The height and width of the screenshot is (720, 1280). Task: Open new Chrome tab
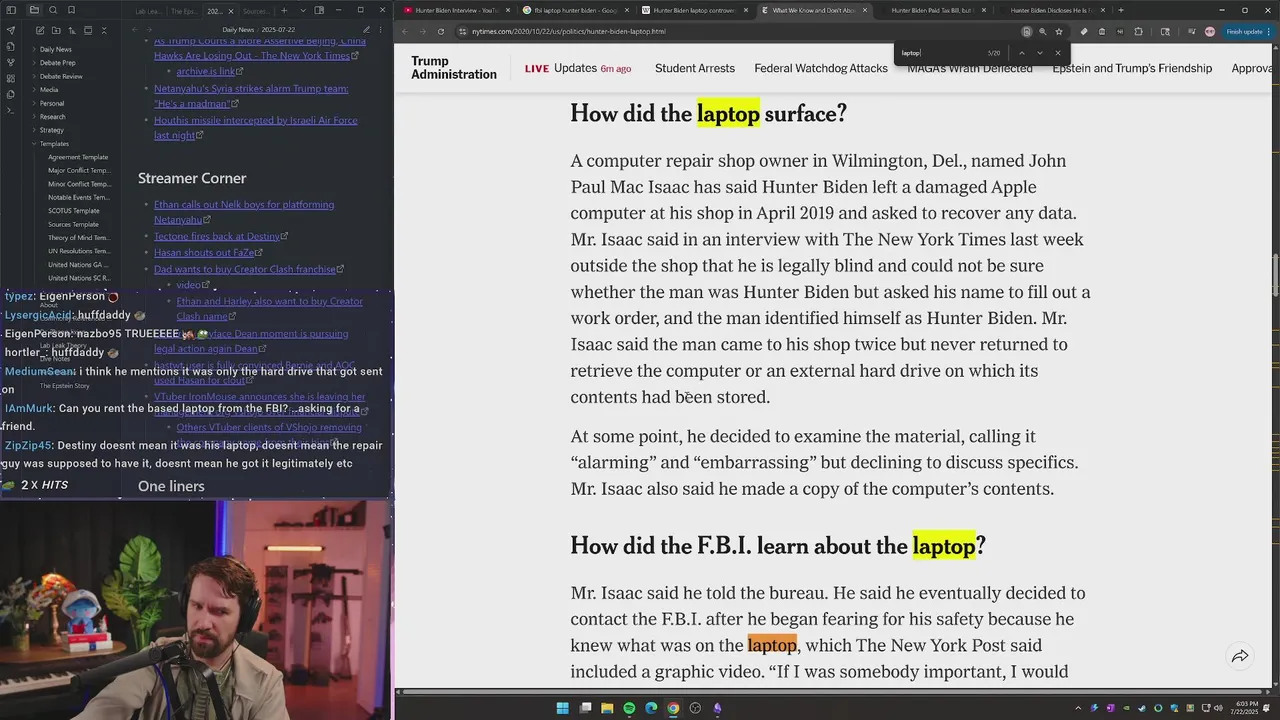[x=1120, y=10]
